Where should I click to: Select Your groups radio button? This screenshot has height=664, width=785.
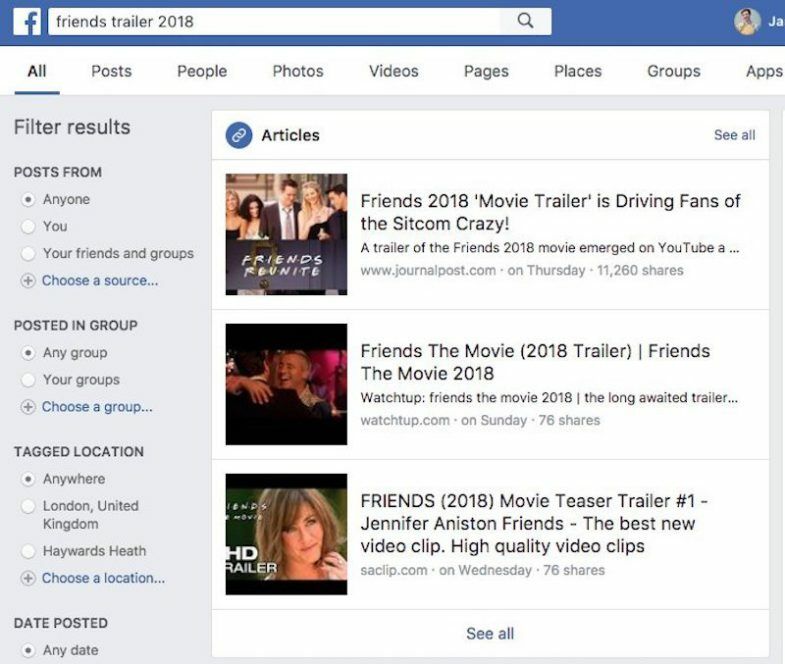pyautogui.click(x=28, y=380)
